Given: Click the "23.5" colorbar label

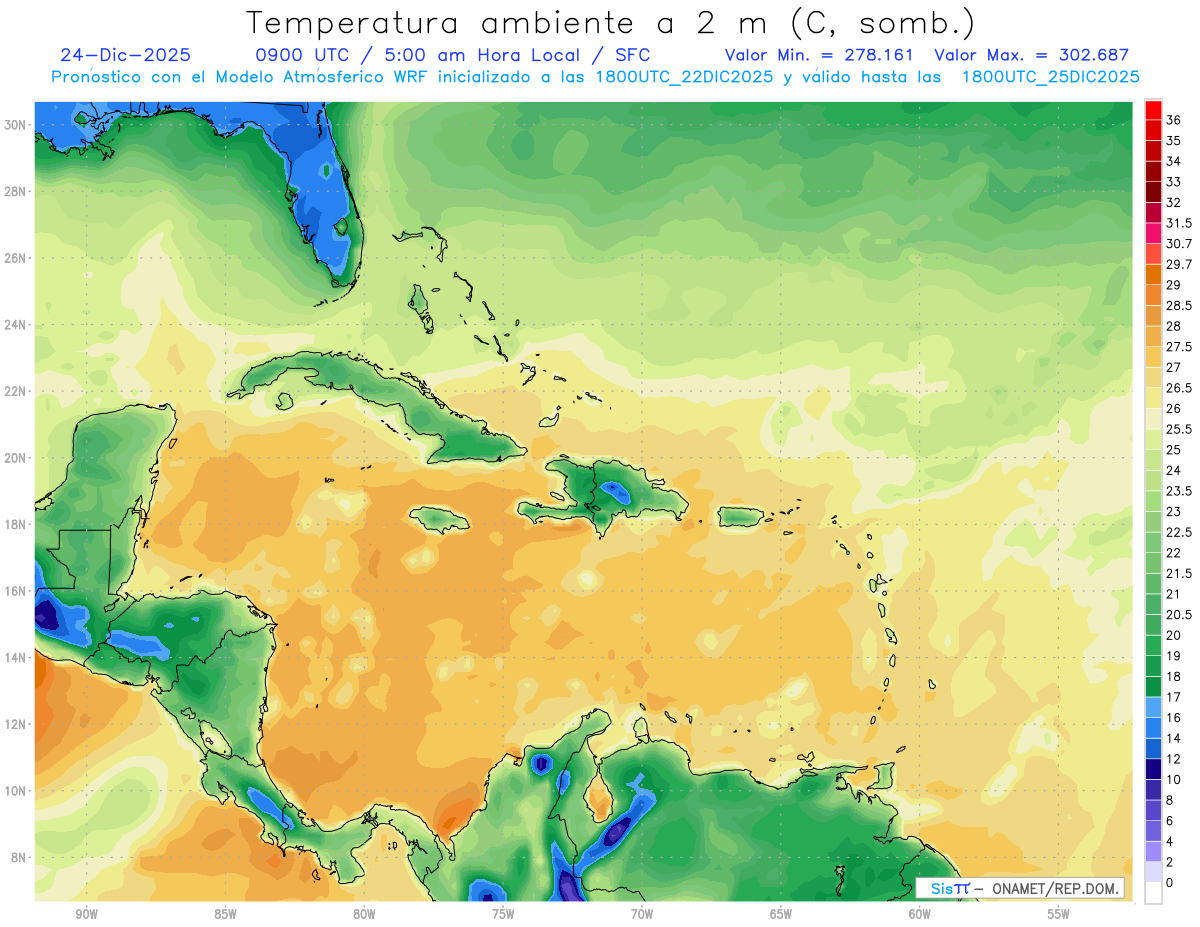Looking at the screenshot, I should click(x=1179, y=491).
